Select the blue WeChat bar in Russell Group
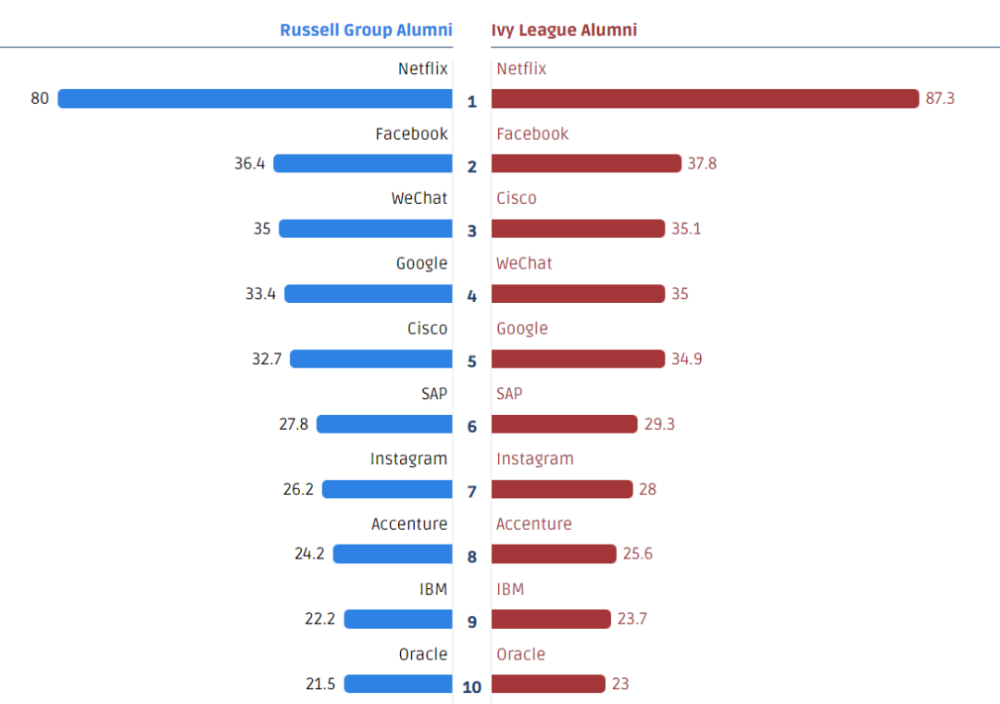Viewport: 1000px width, 704px height. pos(366,229)
